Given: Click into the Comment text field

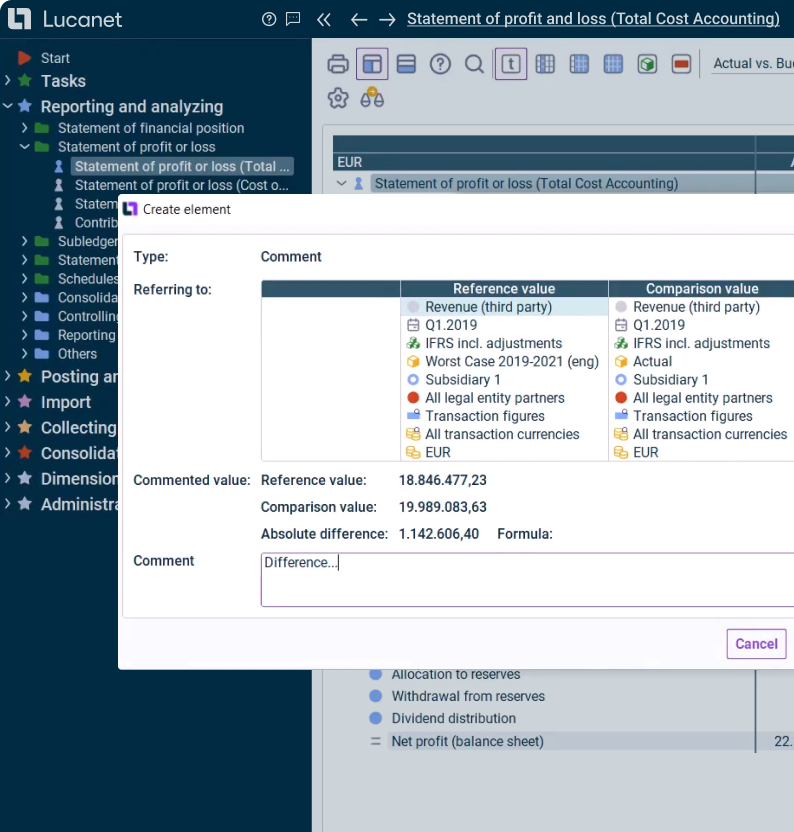Looking at the screenshot, I should coord(527,580).
